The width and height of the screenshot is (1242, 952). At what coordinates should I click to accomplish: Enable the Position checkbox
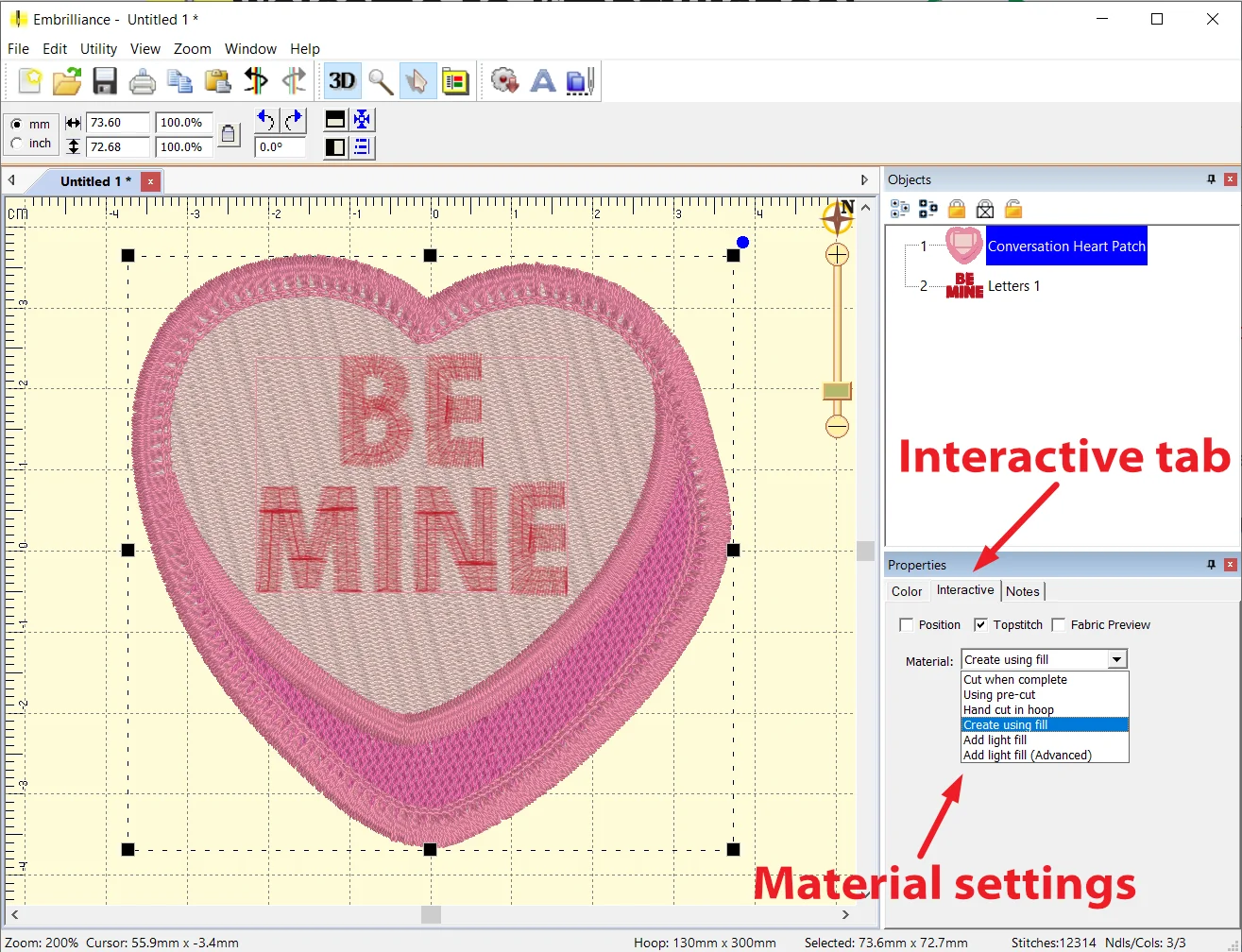(x=907, y=625)
